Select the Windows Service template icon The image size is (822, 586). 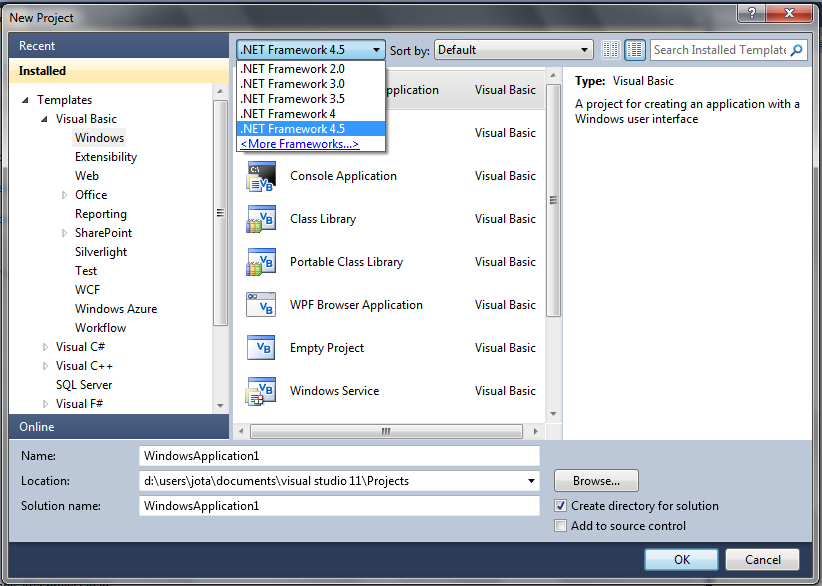tap(261, 391)
